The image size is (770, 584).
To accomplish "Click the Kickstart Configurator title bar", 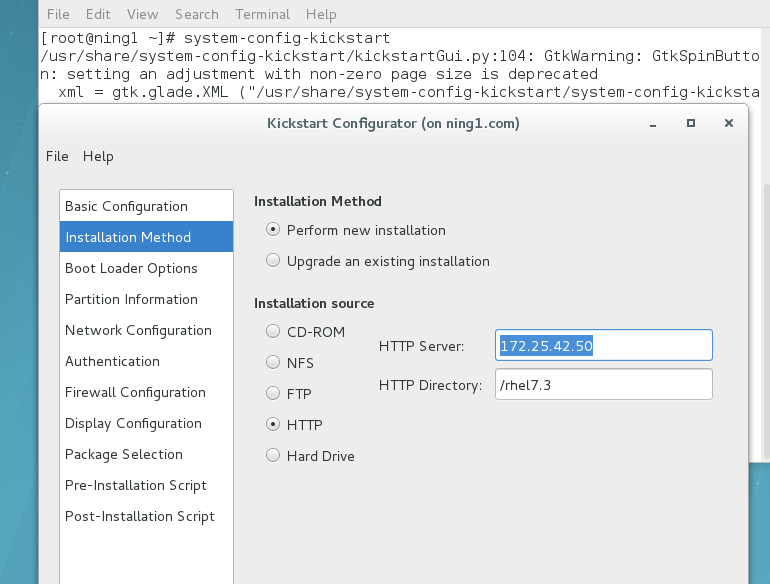I will [x=393, y=123].
